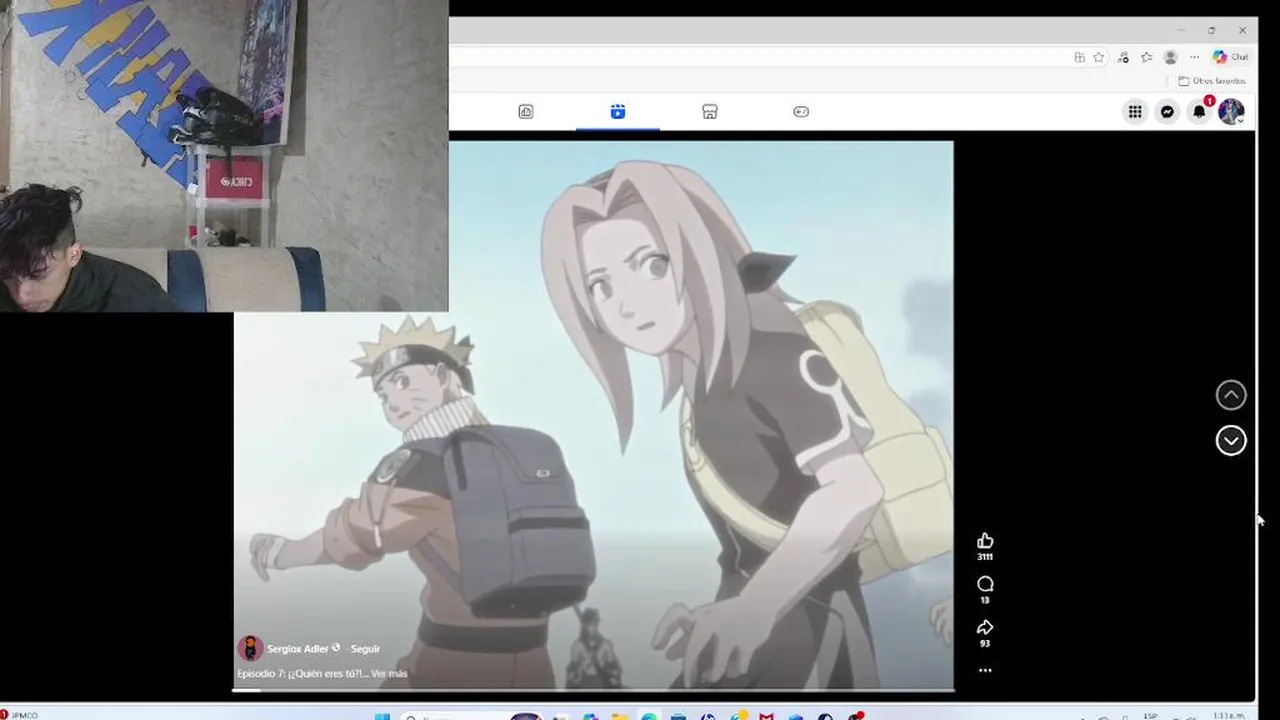Open the split screen icon in address bar
Viewport: 1280px width, 720px height.
click(1079, 57)
